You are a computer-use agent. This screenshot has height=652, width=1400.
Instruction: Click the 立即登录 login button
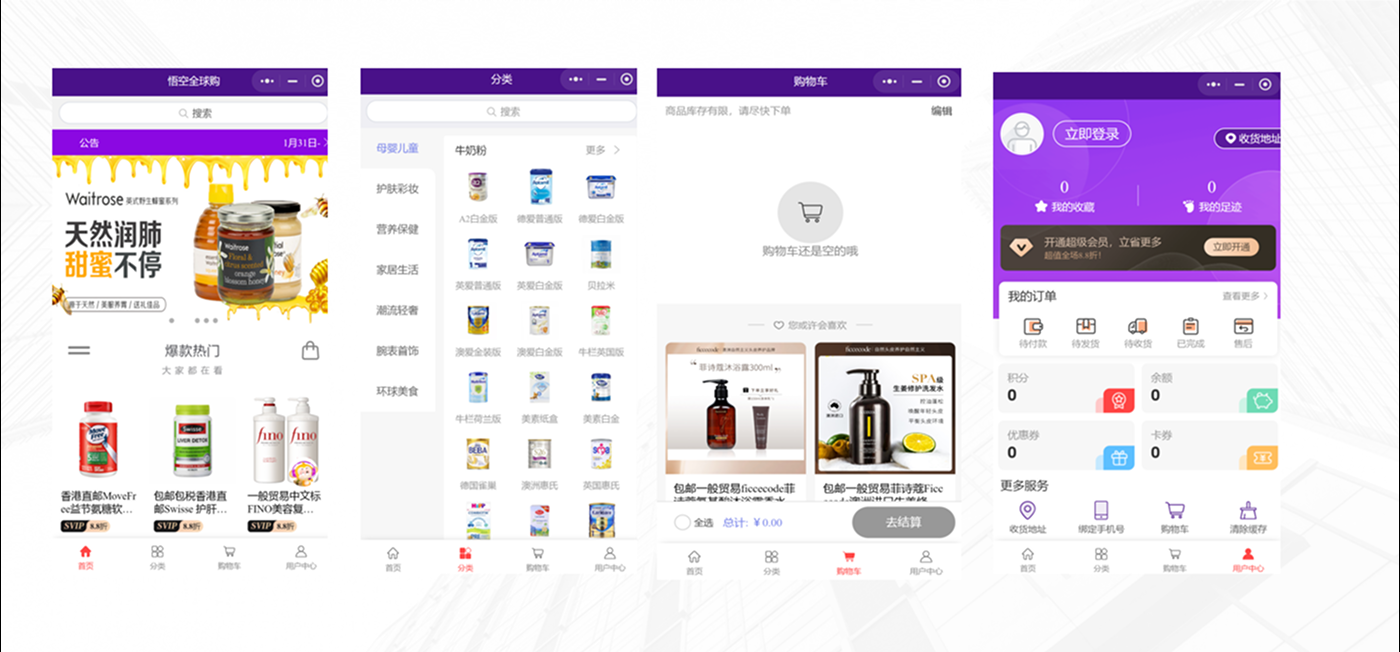[1092, 134]
